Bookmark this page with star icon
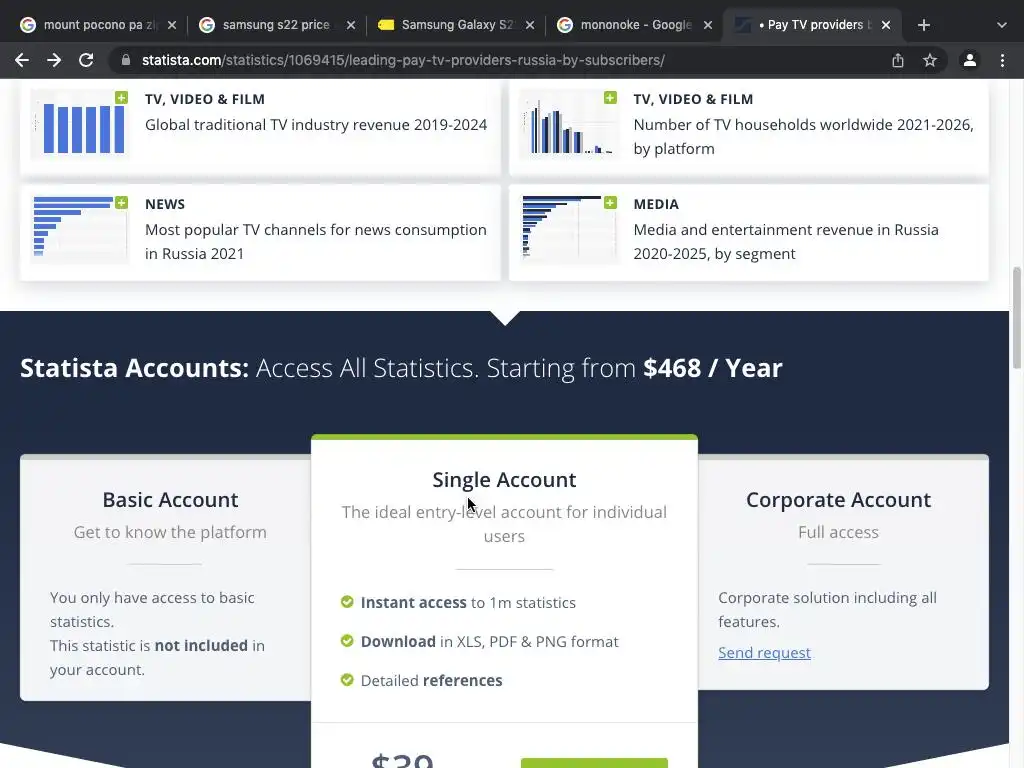 click(930, 60)
